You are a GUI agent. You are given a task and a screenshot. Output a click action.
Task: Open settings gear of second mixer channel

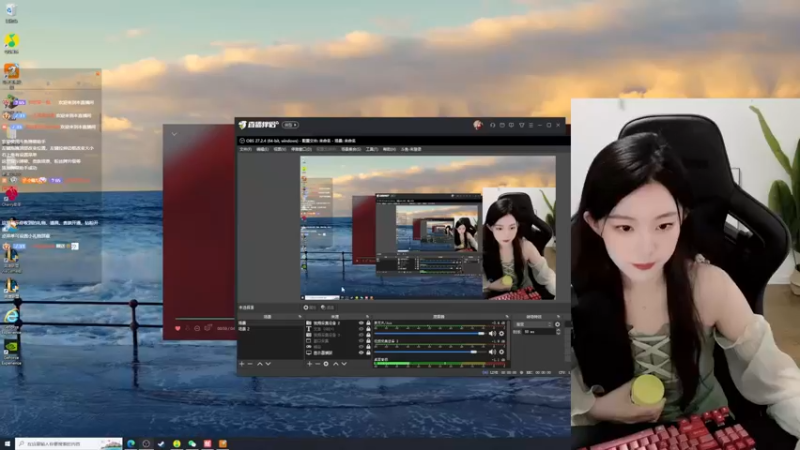(x=502, y=352)
